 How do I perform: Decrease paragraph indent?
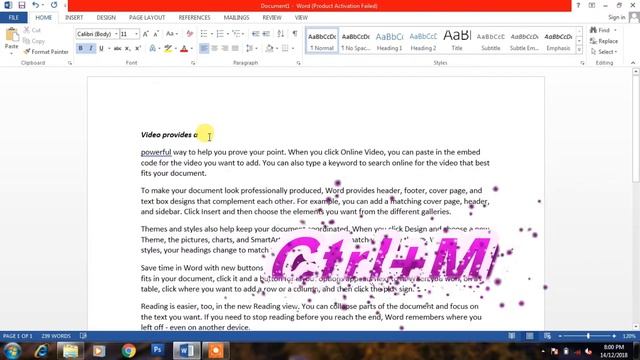[x=256, y=34]
